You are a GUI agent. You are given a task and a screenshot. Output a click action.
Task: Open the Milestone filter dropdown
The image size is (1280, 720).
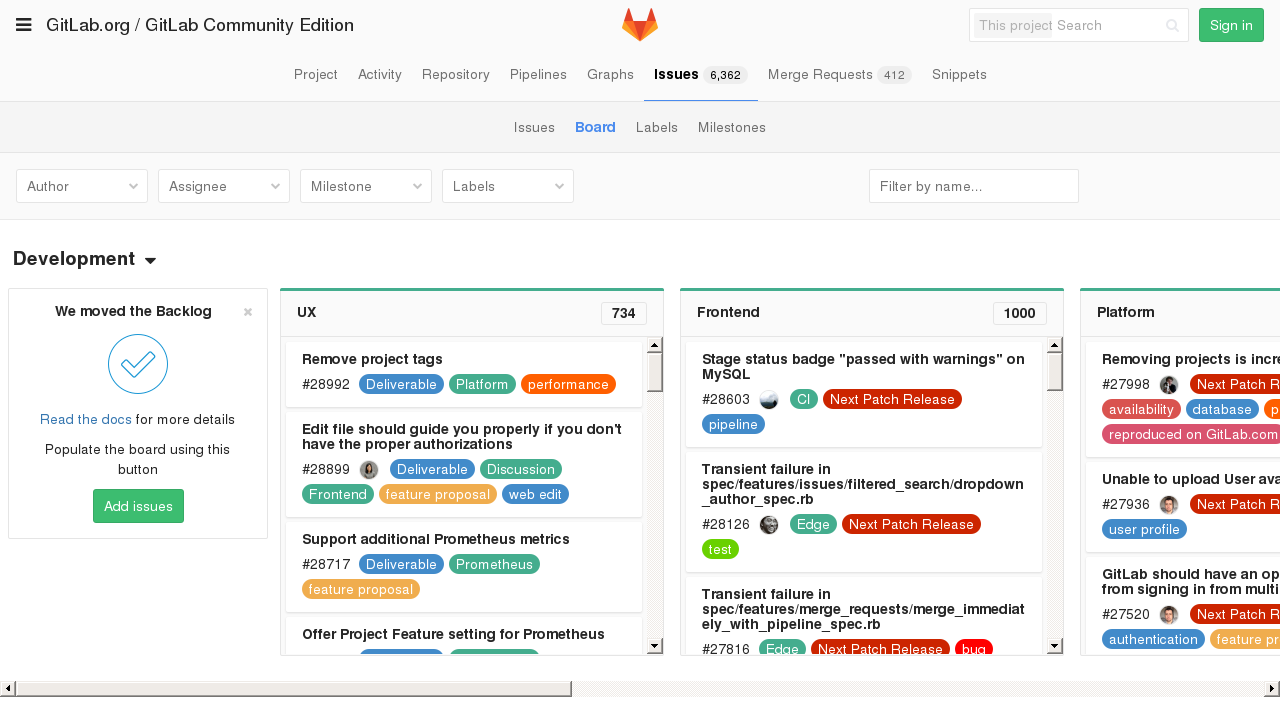[366, 186]
